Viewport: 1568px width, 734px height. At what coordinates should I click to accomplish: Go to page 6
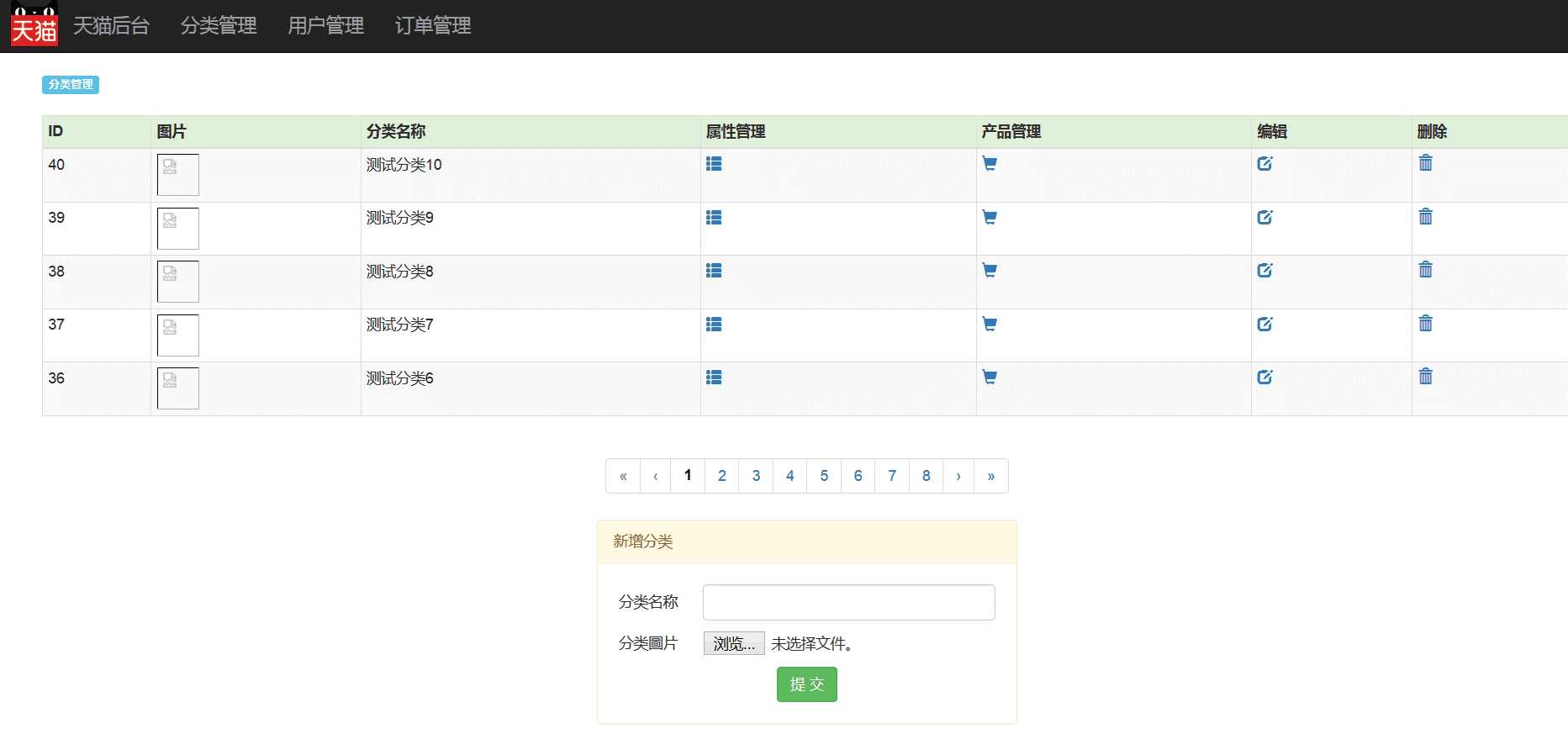click(858, 476)
